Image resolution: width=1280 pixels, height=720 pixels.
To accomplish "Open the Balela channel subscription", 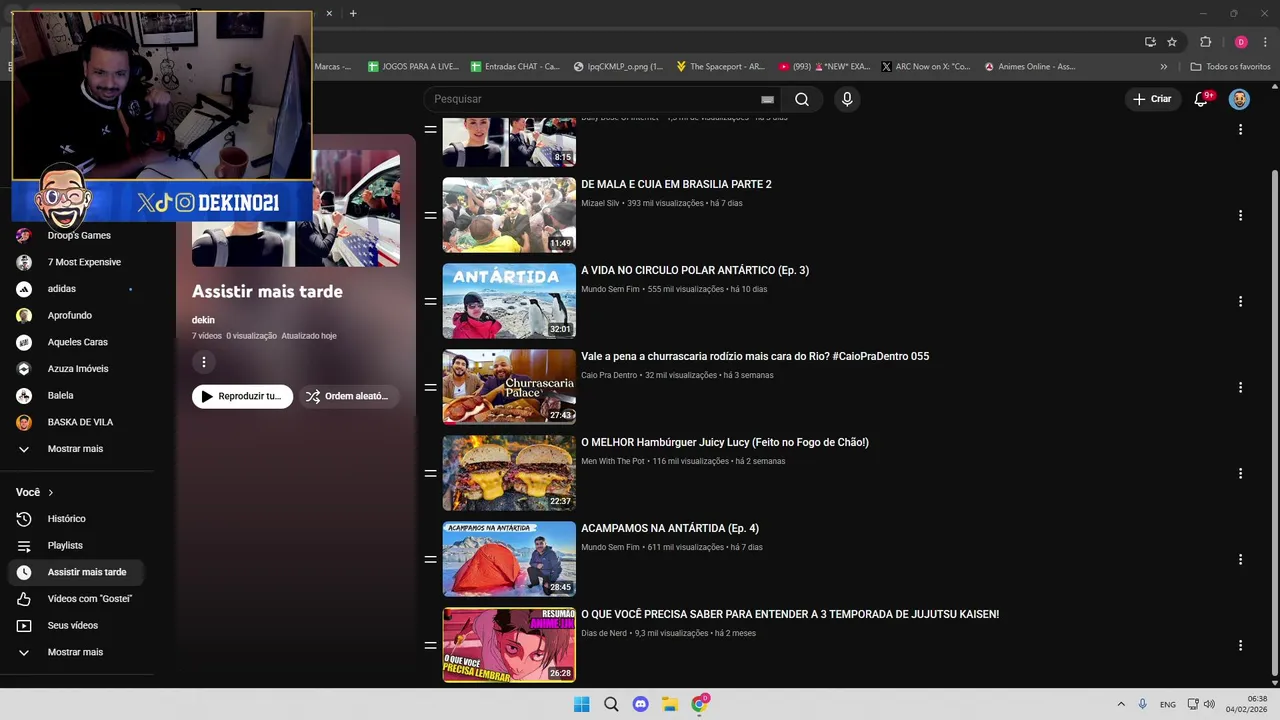I will click(x=77, y=395).
